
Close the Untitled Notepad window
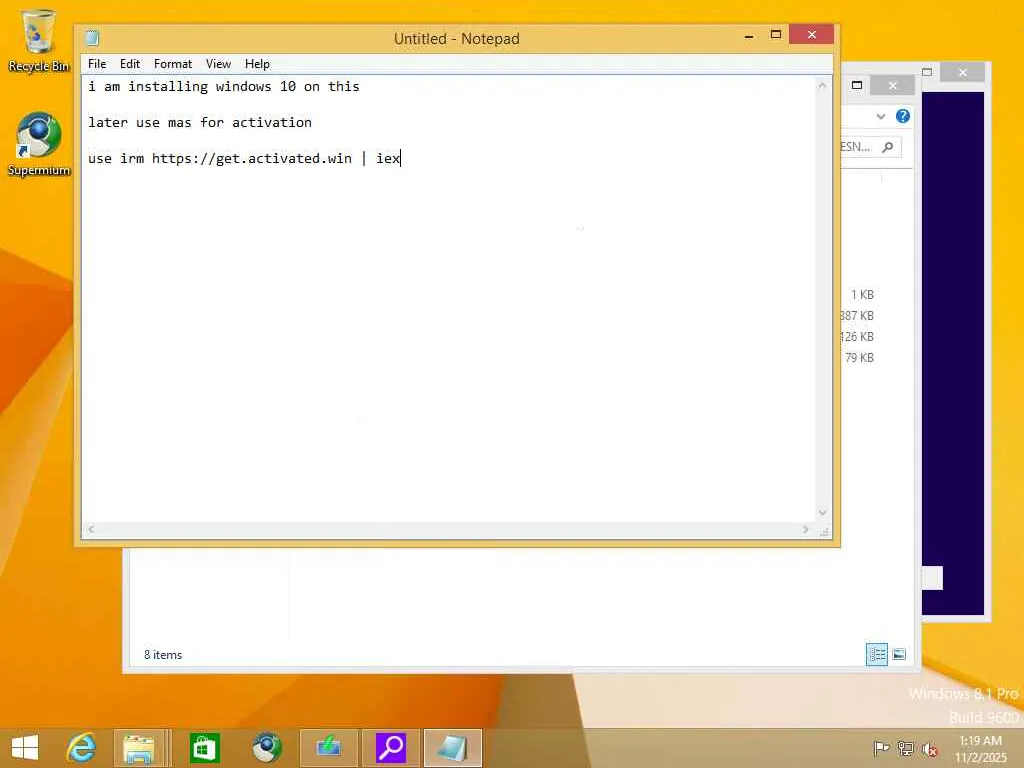pyautogui.click(x=812, y=35)
